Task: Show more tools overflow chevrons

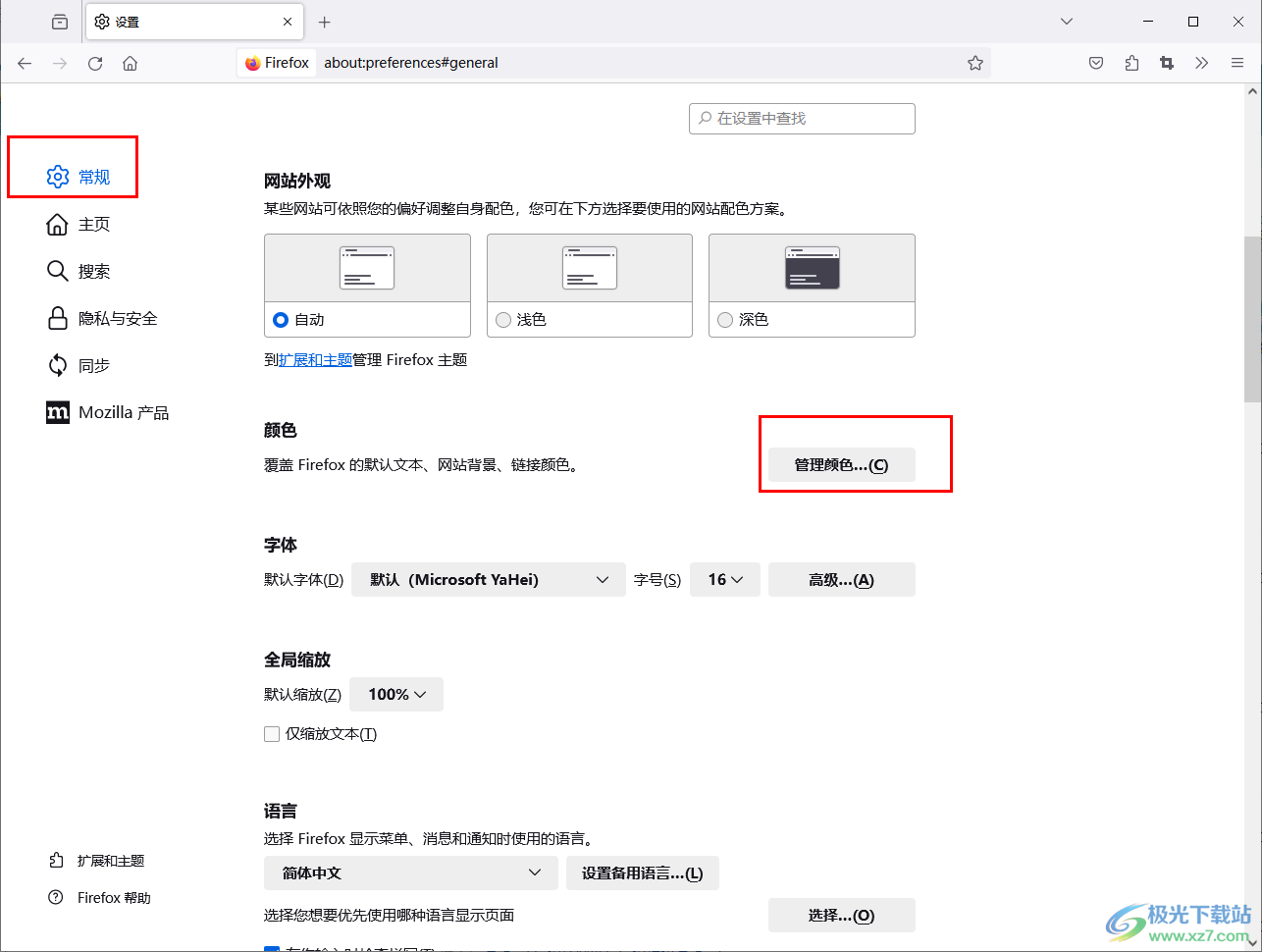Action: coord(1202,63)
